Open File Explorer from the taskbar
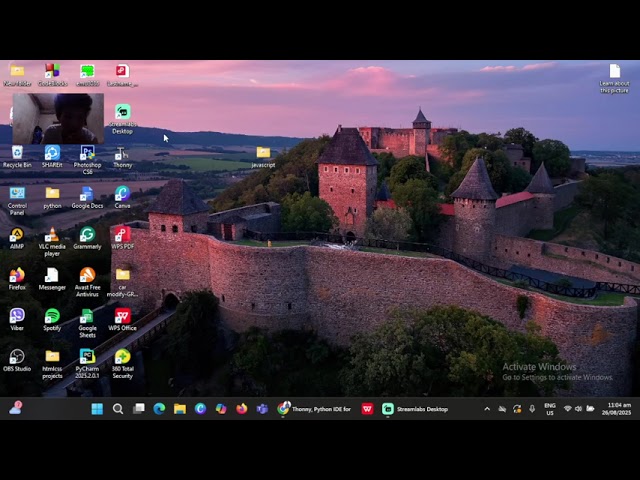Viewport: 640px width, 480px height. [180, 409]
